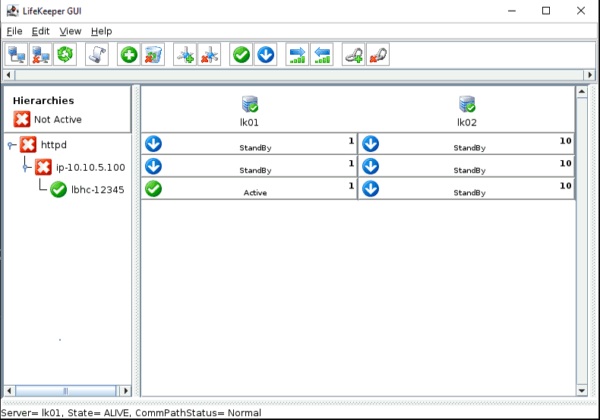
Task: Click the Add Dependency chain icon
Action: coord(354,55)
